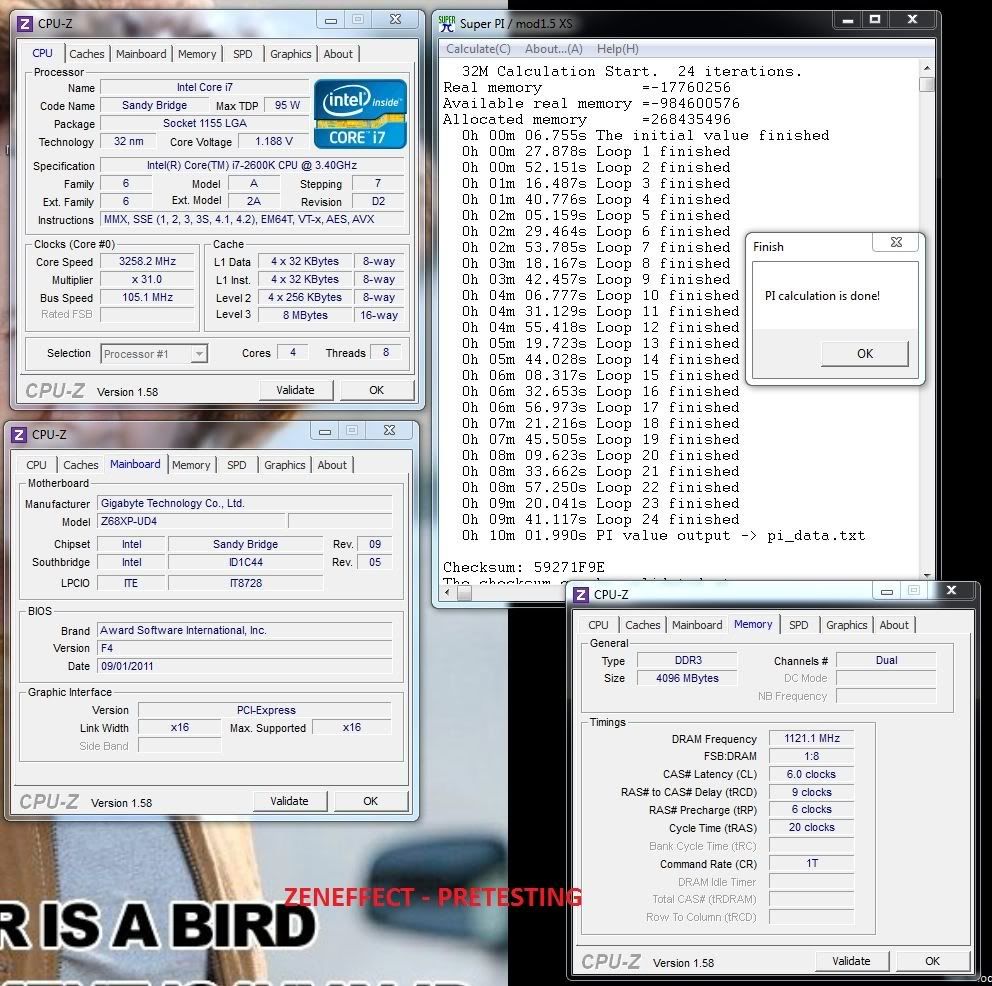Close the Finish dialog with its X button

[x=896, y=242]
